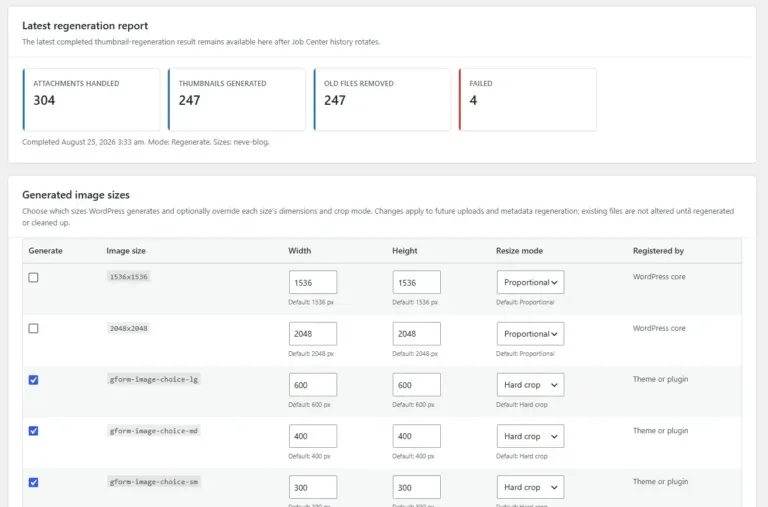
Task: Uncheck generate for gform-image-choice-lg
Action: [33, 380]
